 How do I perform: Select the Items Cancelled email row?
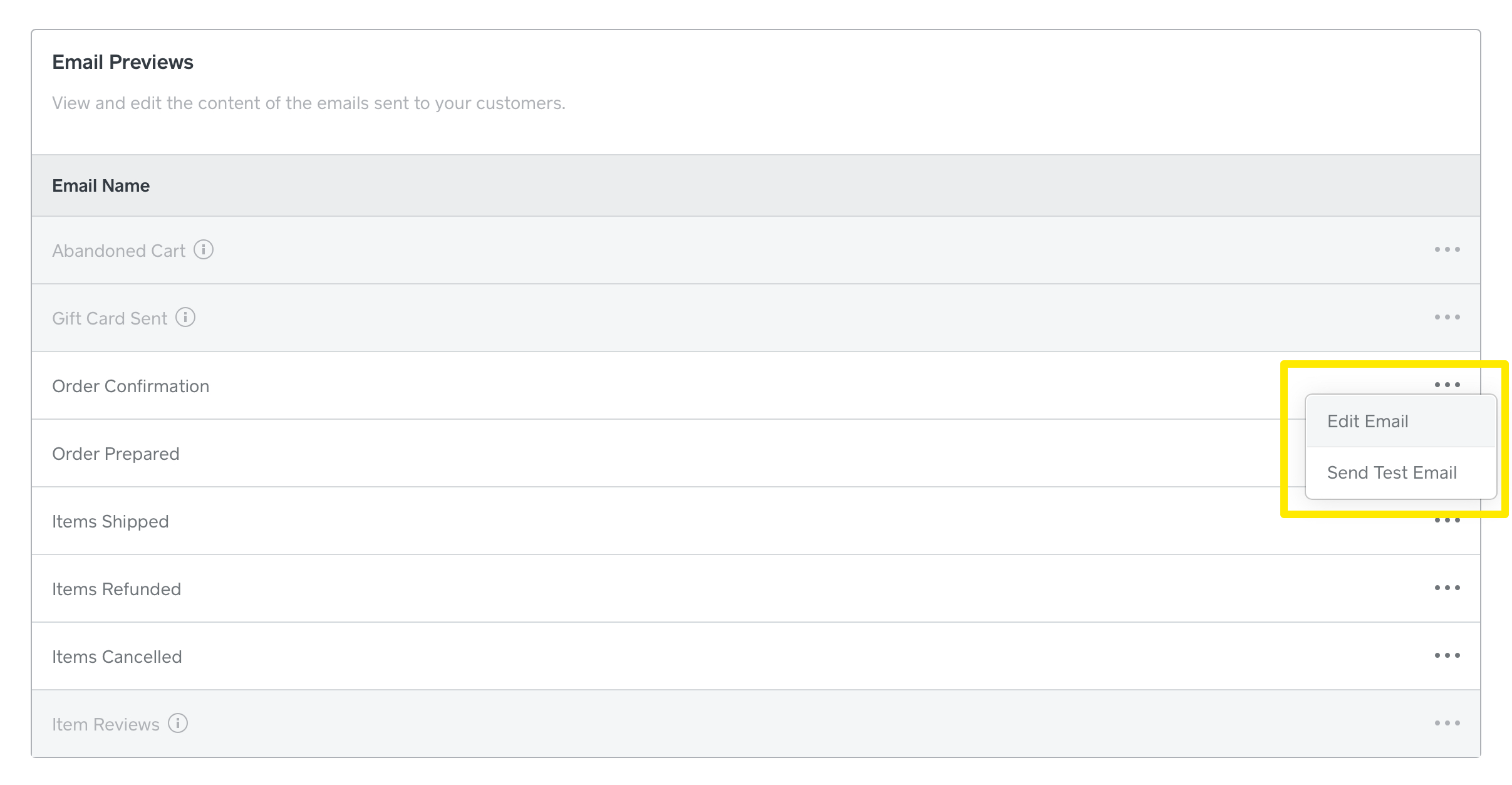coord(756,656)
